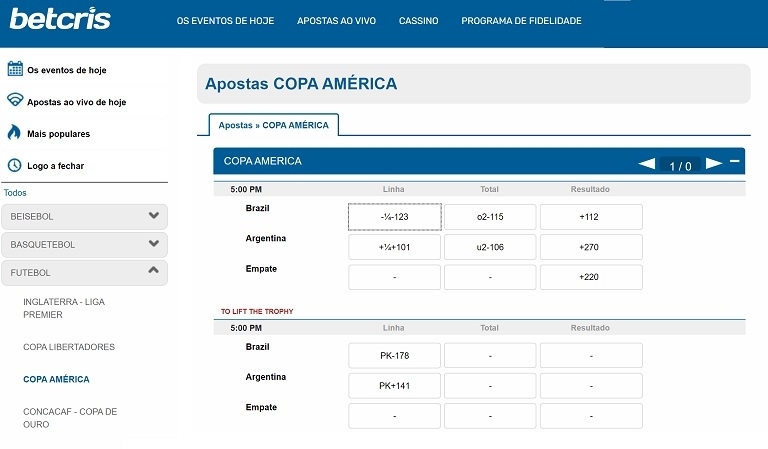Select the Apostas » COPA AMÉRICA tab
Image resolution: width=768 pixels, height=449 pixels.
tap(273, 125)
